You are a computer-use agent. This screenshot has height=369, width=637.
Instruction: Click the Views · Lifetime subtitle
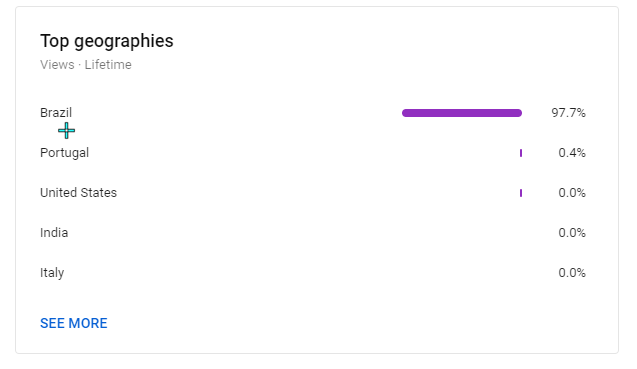(x=86, y=65)
